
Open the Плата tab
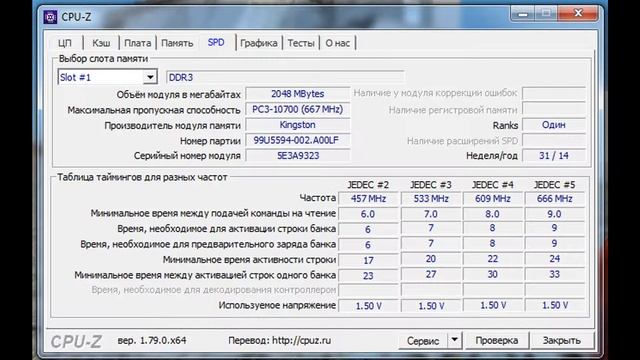tap(138, 43)
